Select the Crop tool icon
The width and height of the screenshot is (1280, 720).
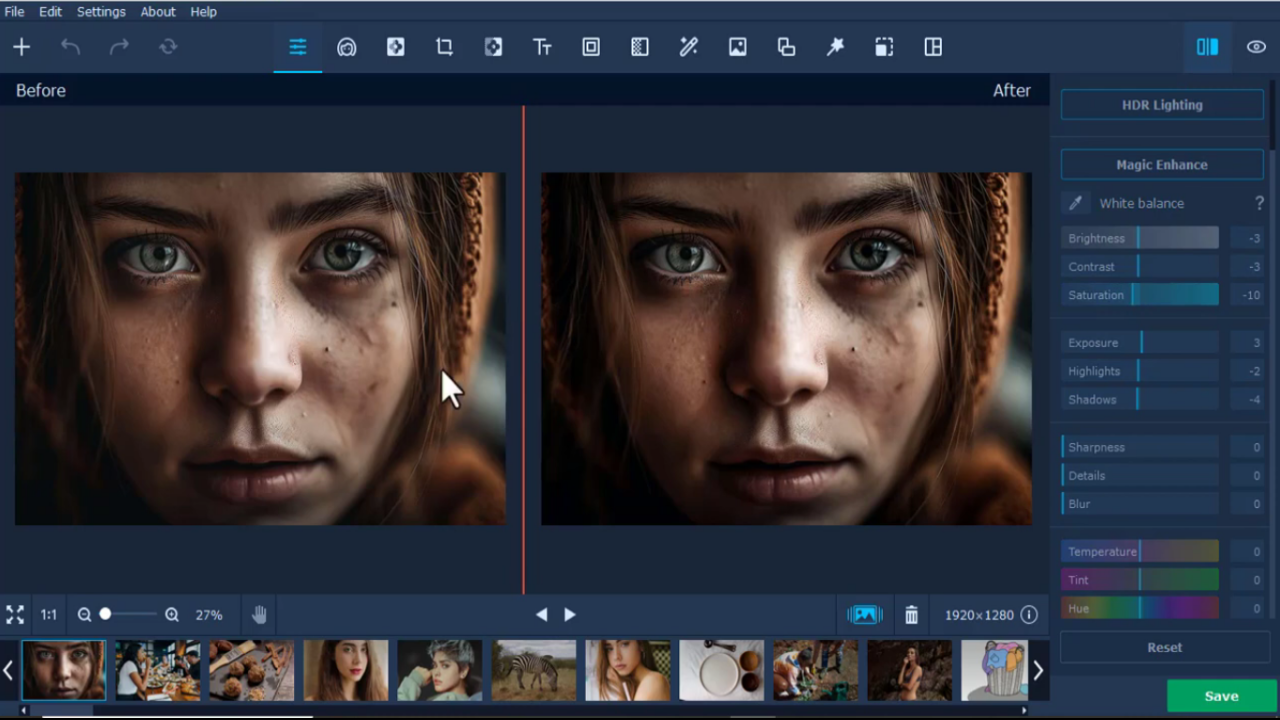(x=444, y=47)
